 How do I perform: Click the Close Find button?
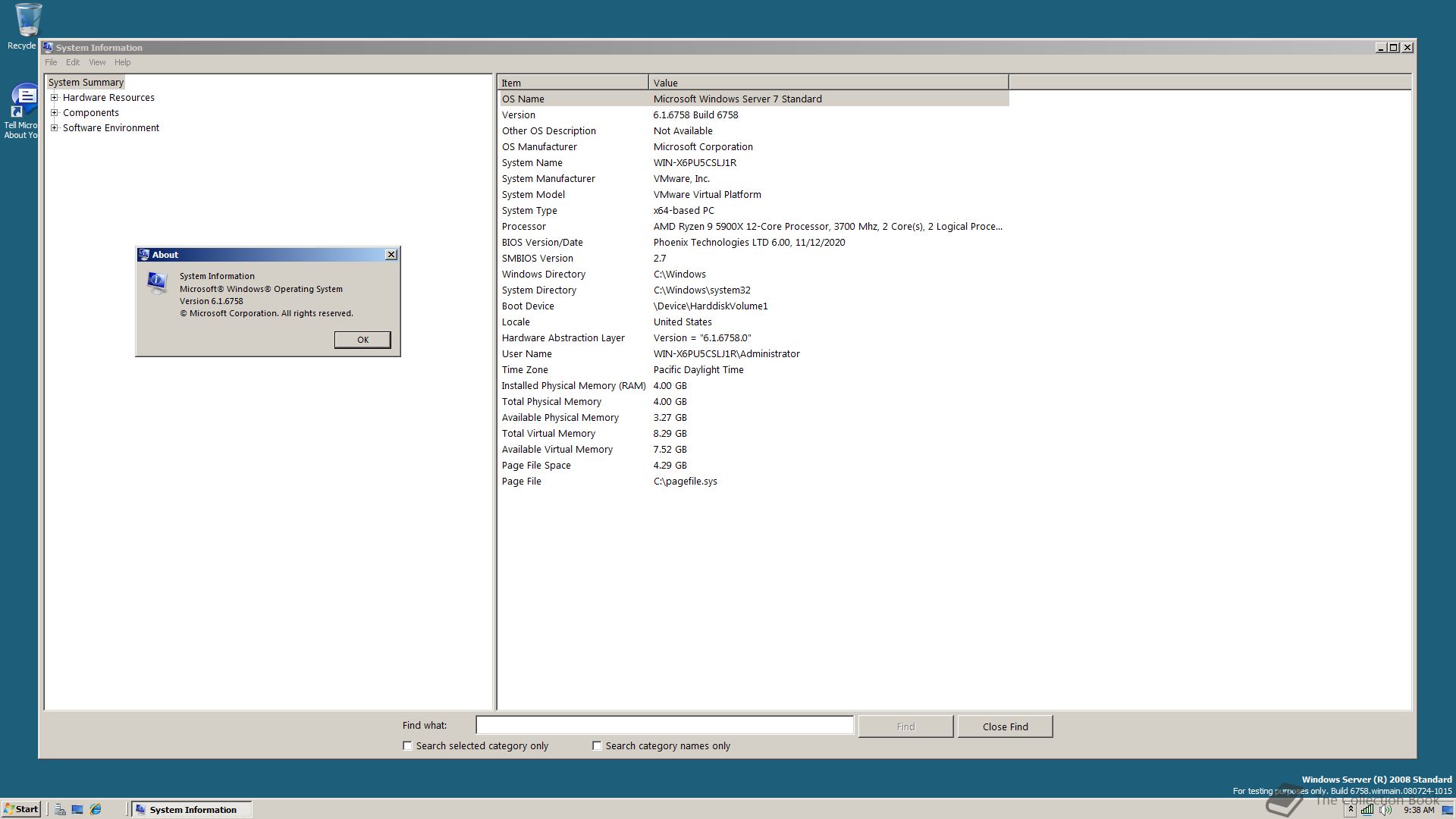pos(1005,726)
